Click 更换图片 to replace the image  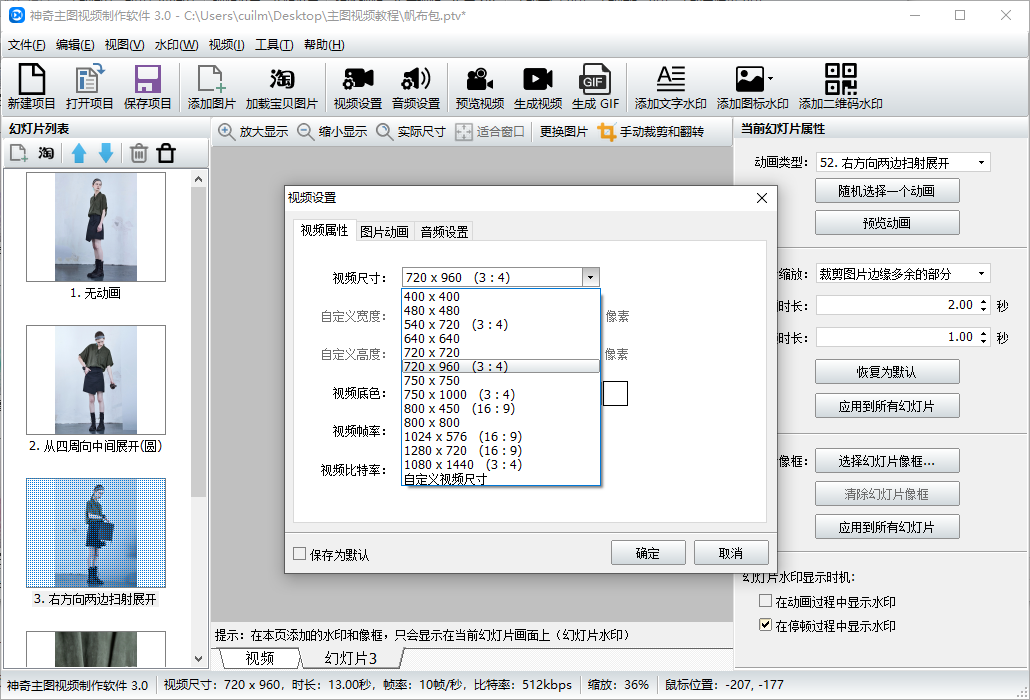[x=563, y=131]
